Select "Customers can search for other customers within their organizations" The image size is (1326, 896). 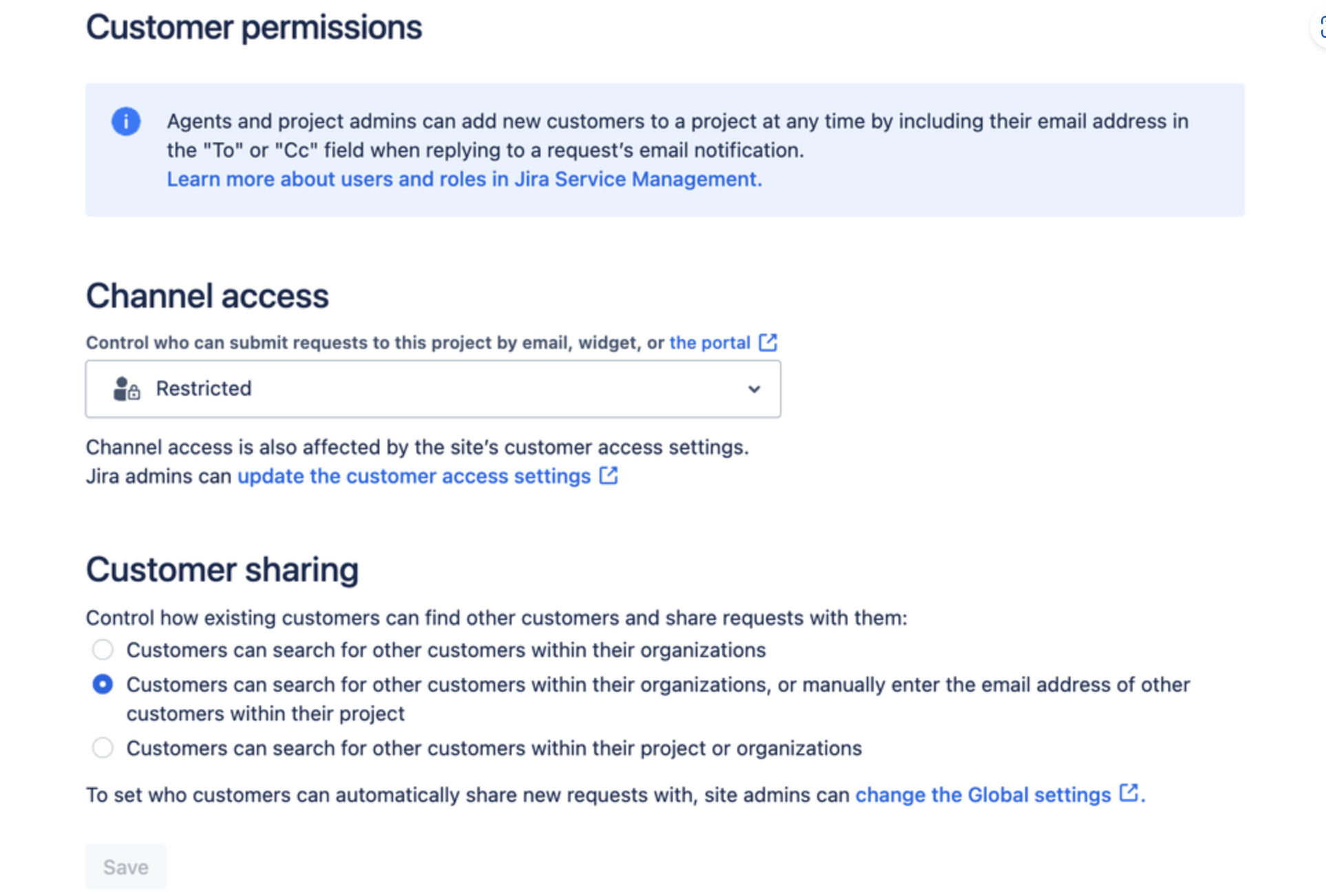[x=103, y=649]
